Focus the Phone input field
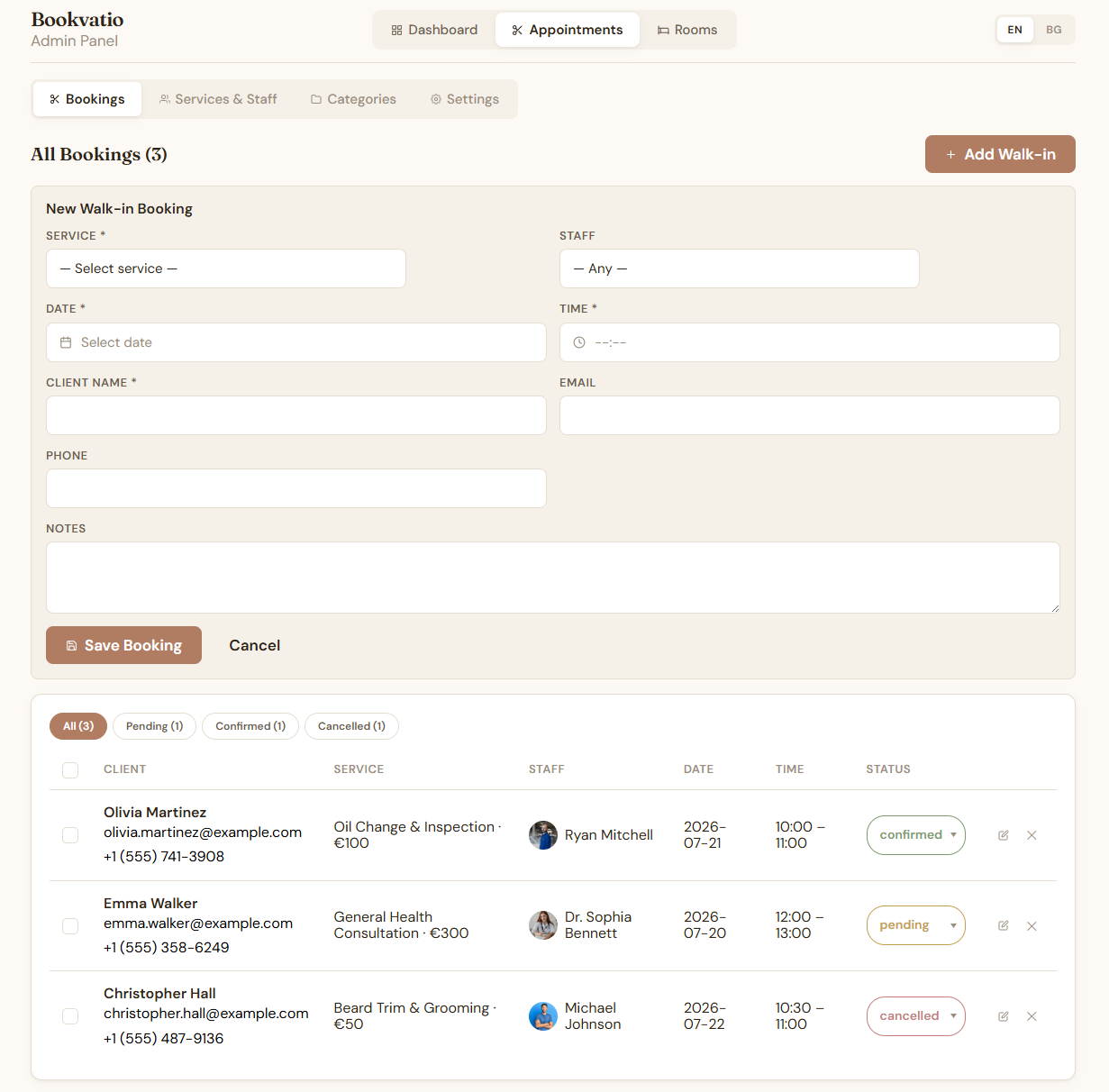The height and width of the screenshot is (1092, 1109). (x=296, y=488)
